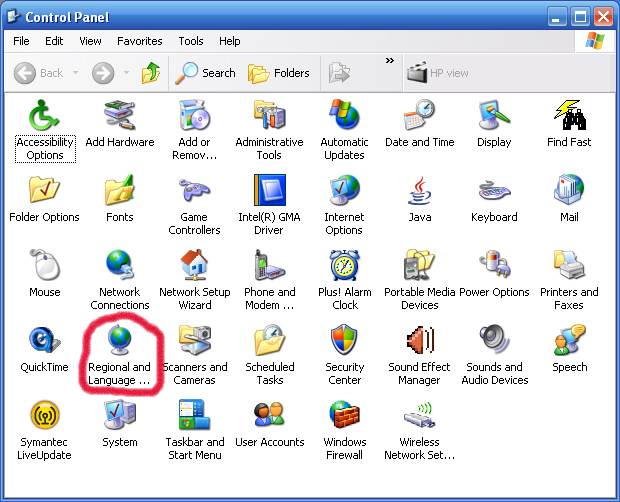Screen dimensions: 620x502
Task: Select the Keyboard icon
Action: (494, 190)
